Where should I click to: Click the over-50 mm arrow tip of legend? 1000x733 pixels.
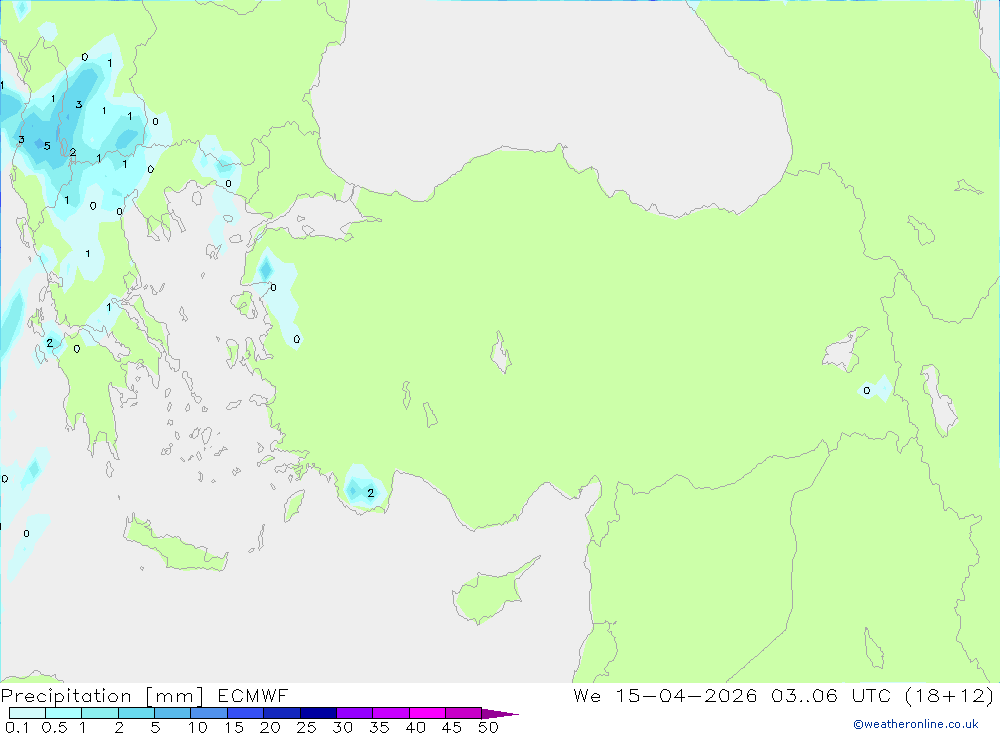point(500,714)
